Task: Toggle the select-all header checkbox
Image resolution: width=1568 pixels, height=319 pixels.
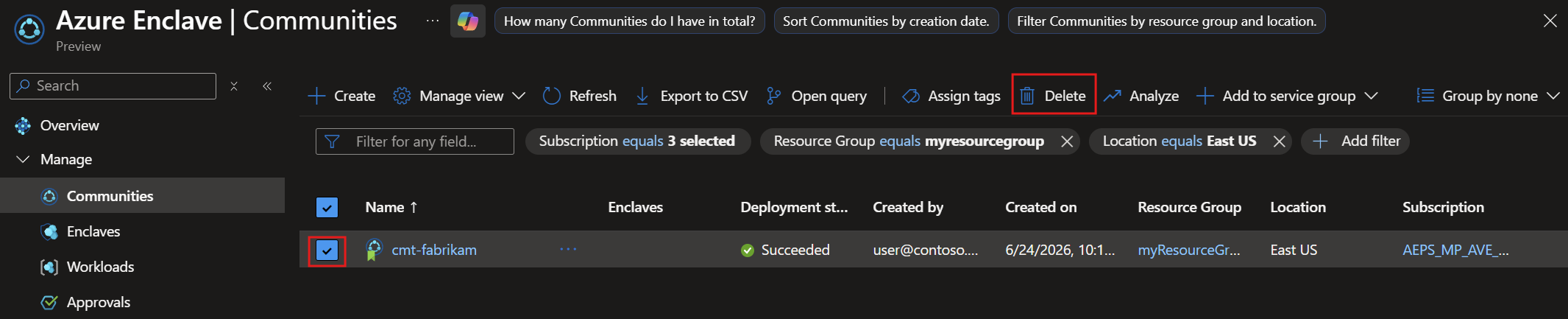Action: 327,208
